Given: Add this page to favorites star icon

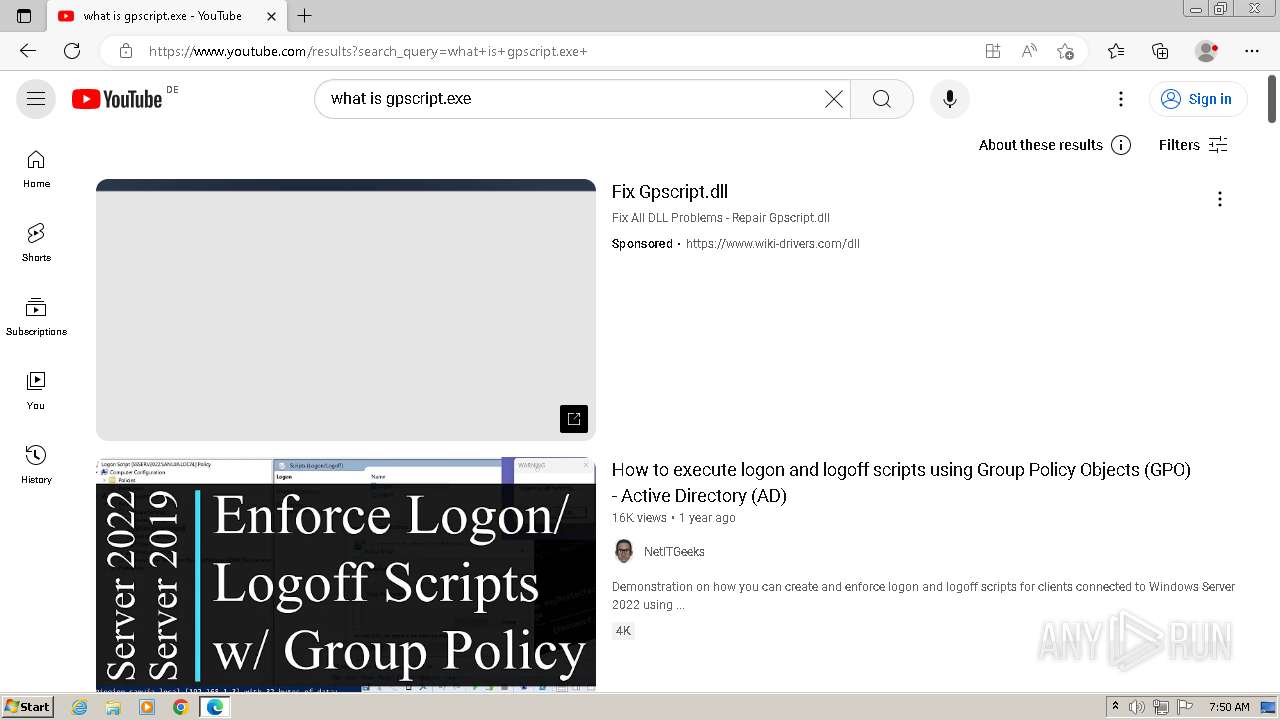Looking at the screenshot, I should (1066, 51).
